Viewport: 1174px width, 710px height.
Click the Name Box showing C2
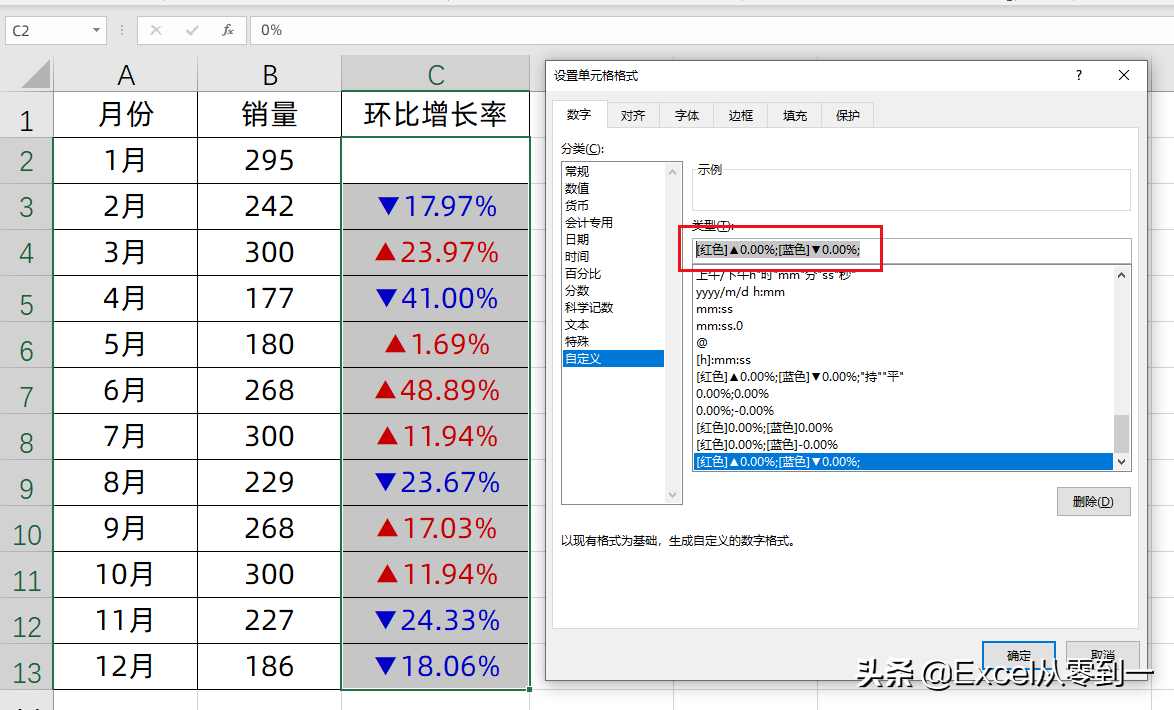point(48,31)
